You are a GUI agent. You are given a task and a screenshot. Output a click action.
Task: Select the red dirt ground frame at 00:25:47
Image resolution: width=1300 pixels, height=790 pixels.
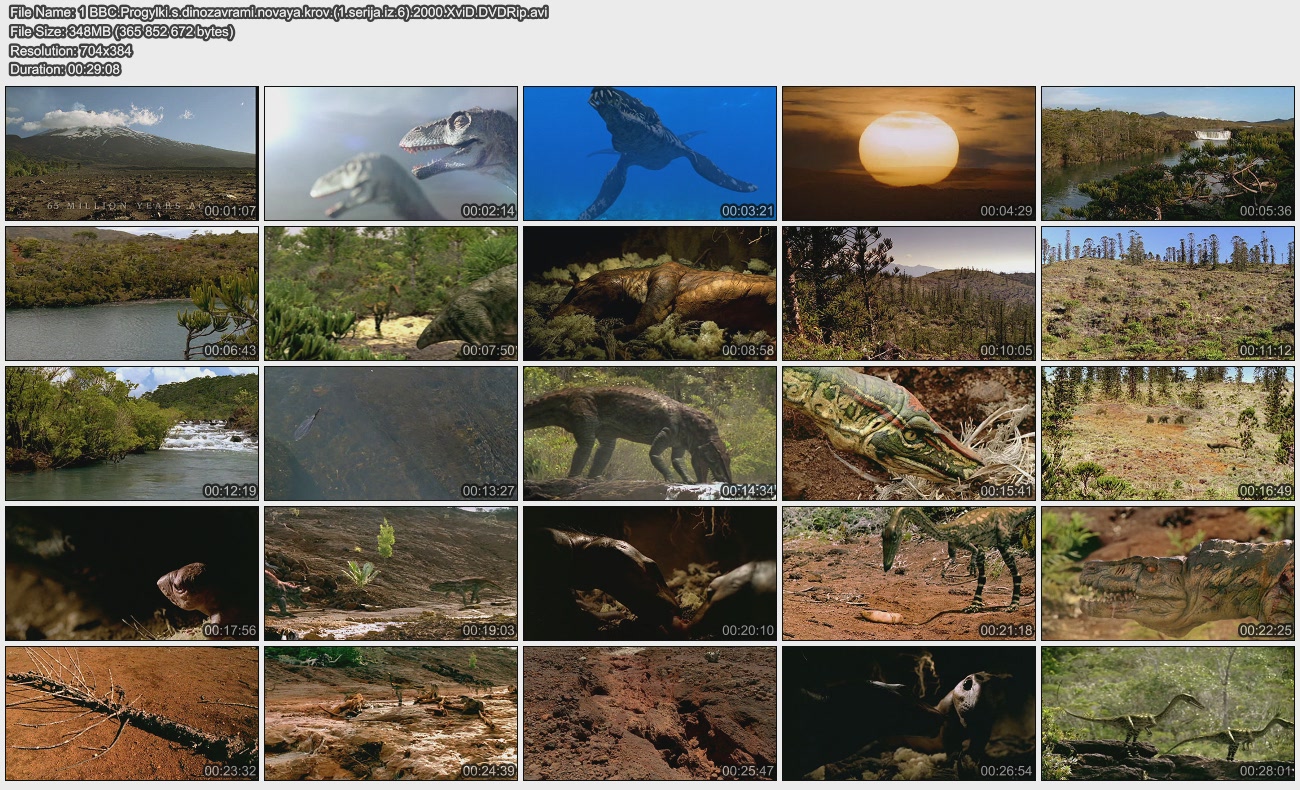tap(649, 713)
